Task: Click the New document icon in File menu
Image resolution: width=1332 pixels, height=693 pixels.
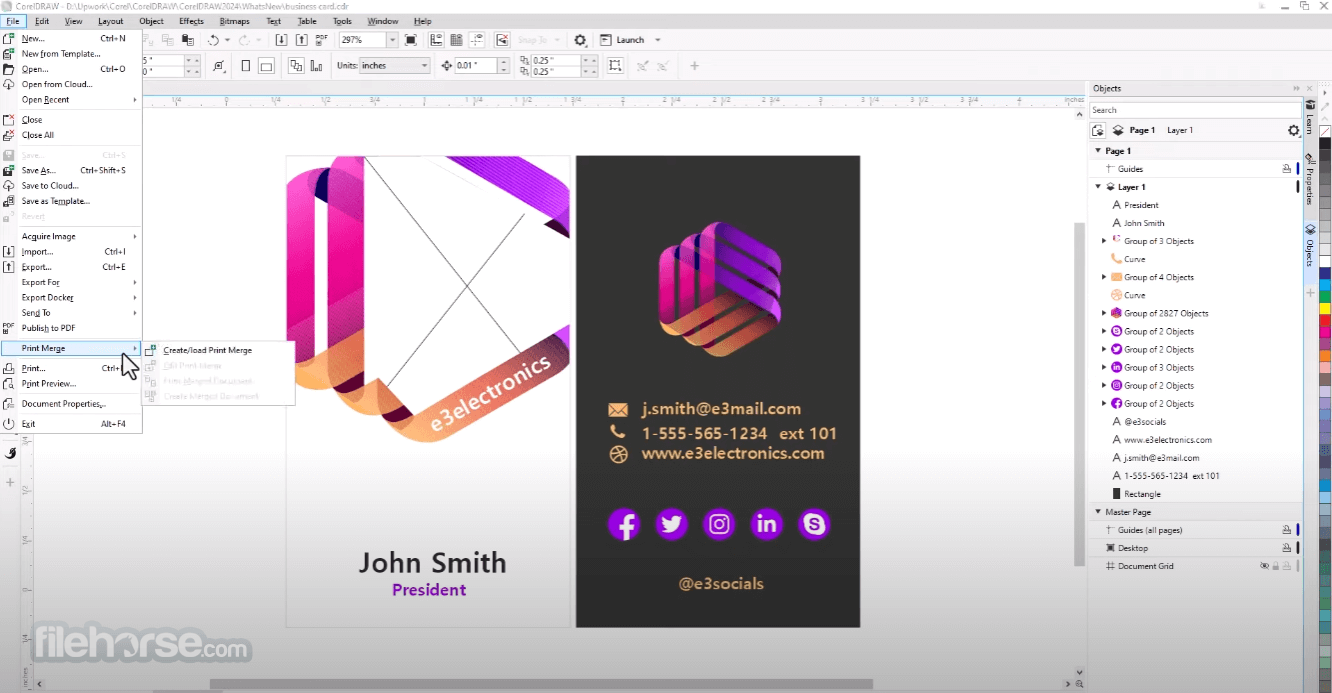Action: coord(9,38)
